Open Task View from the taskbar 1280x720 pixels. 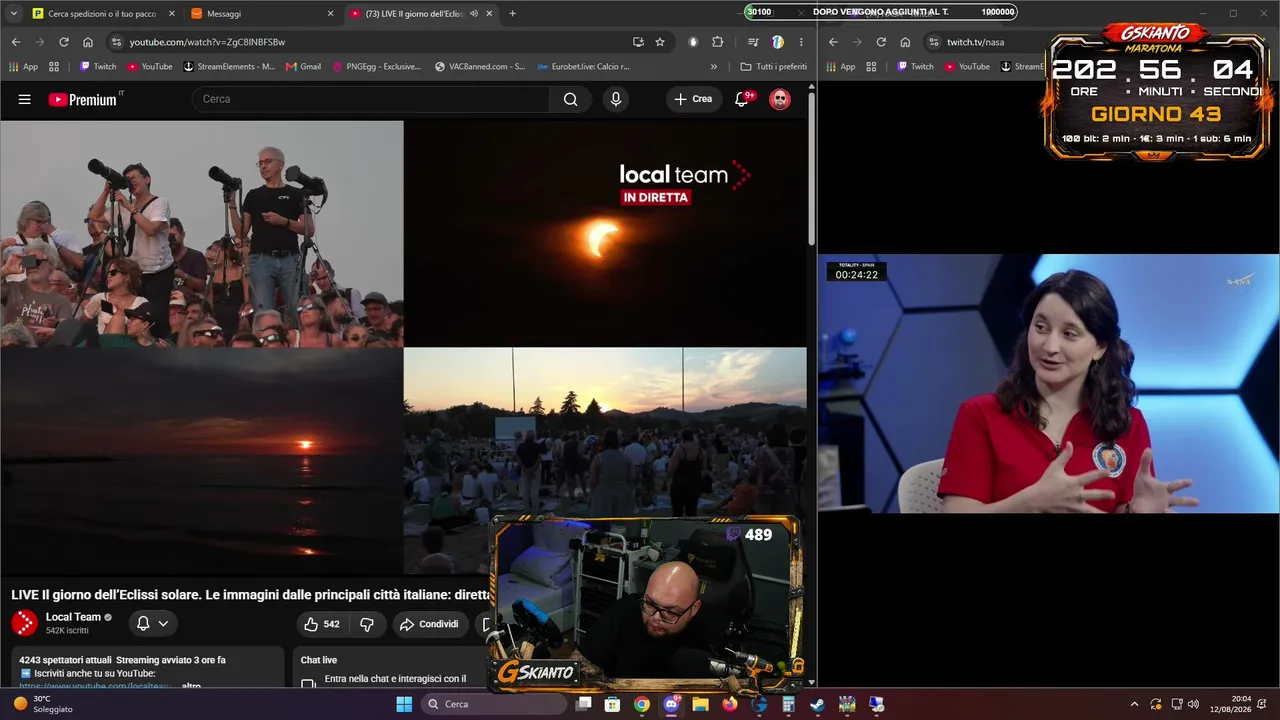click(x=584, y=704)
